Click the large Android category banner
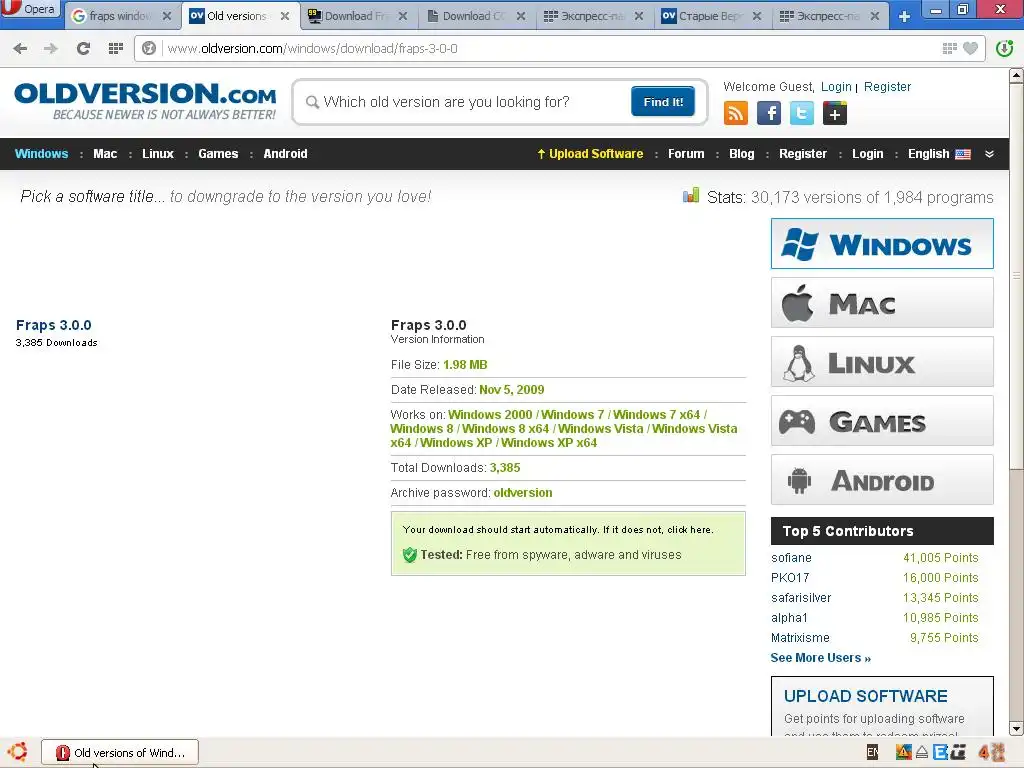 [882, 480]
